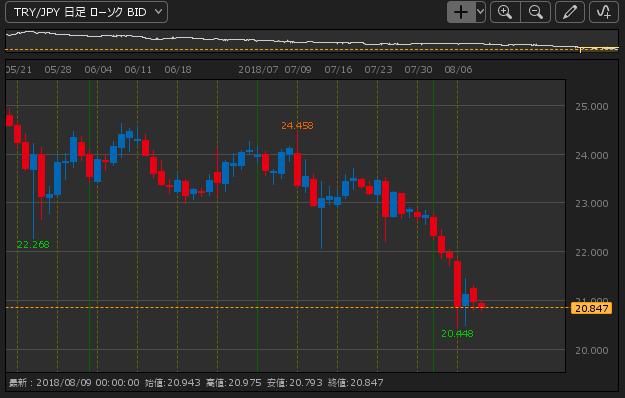Click the overview mini chart navigator

tap(312, 41)
